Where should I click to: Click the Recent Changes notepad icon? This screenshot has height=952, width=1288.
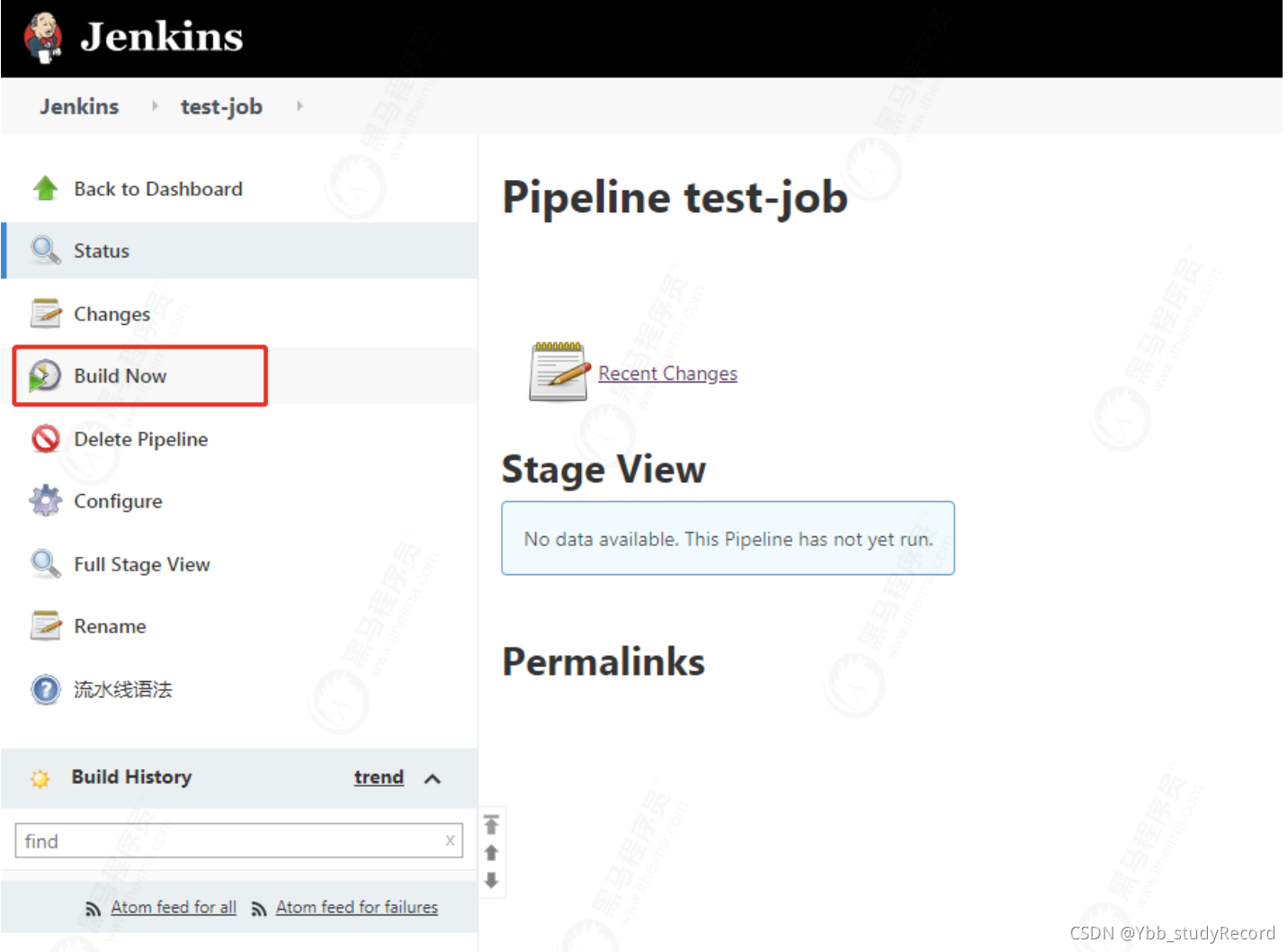coord(559,372)
